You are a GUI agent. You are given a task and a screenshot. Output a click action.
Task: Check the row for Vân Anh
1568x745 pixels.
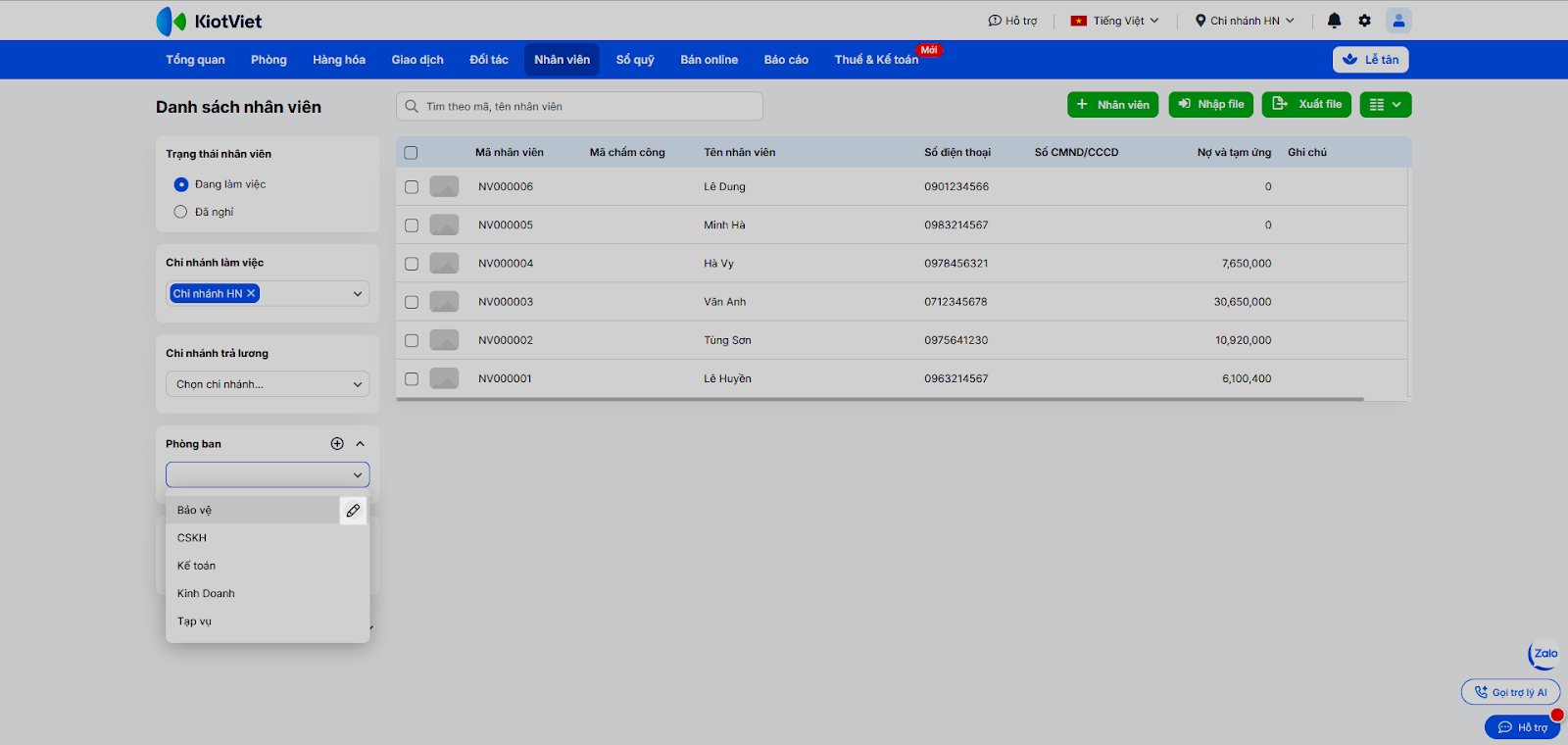[412, 302]
